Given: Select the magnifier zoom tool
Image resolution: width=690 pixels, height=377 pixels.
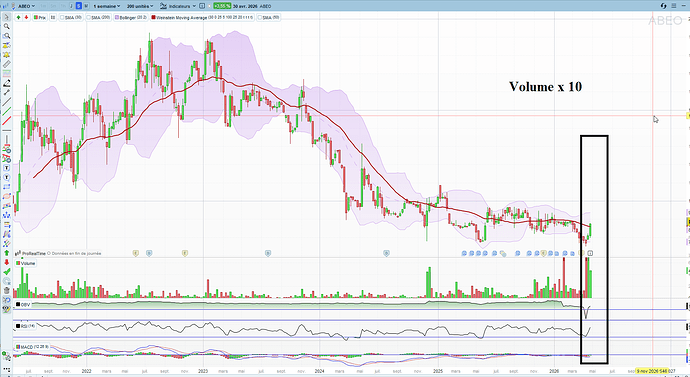Looking at the screenshot, I should 7,26.
